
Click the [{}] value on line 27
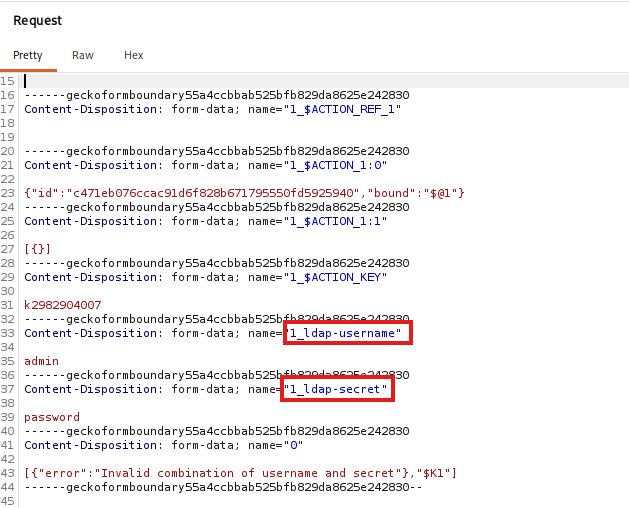pos(37,249)
